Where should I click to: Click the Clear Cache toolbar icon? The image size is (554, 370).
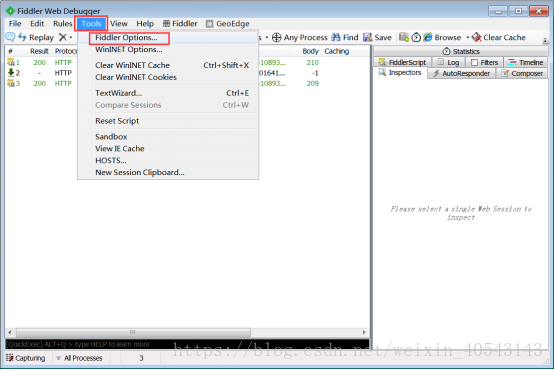coord(477,37)
